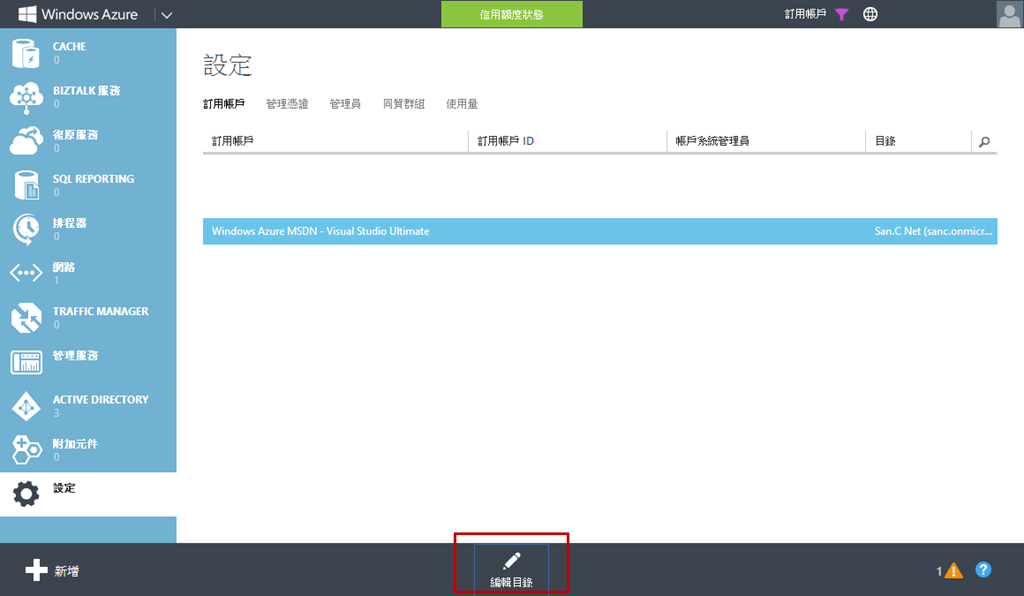The image size is (1024, 596).
Task: Click the SQL REPORTING sidebar label
Action: (x=93, y=179)
